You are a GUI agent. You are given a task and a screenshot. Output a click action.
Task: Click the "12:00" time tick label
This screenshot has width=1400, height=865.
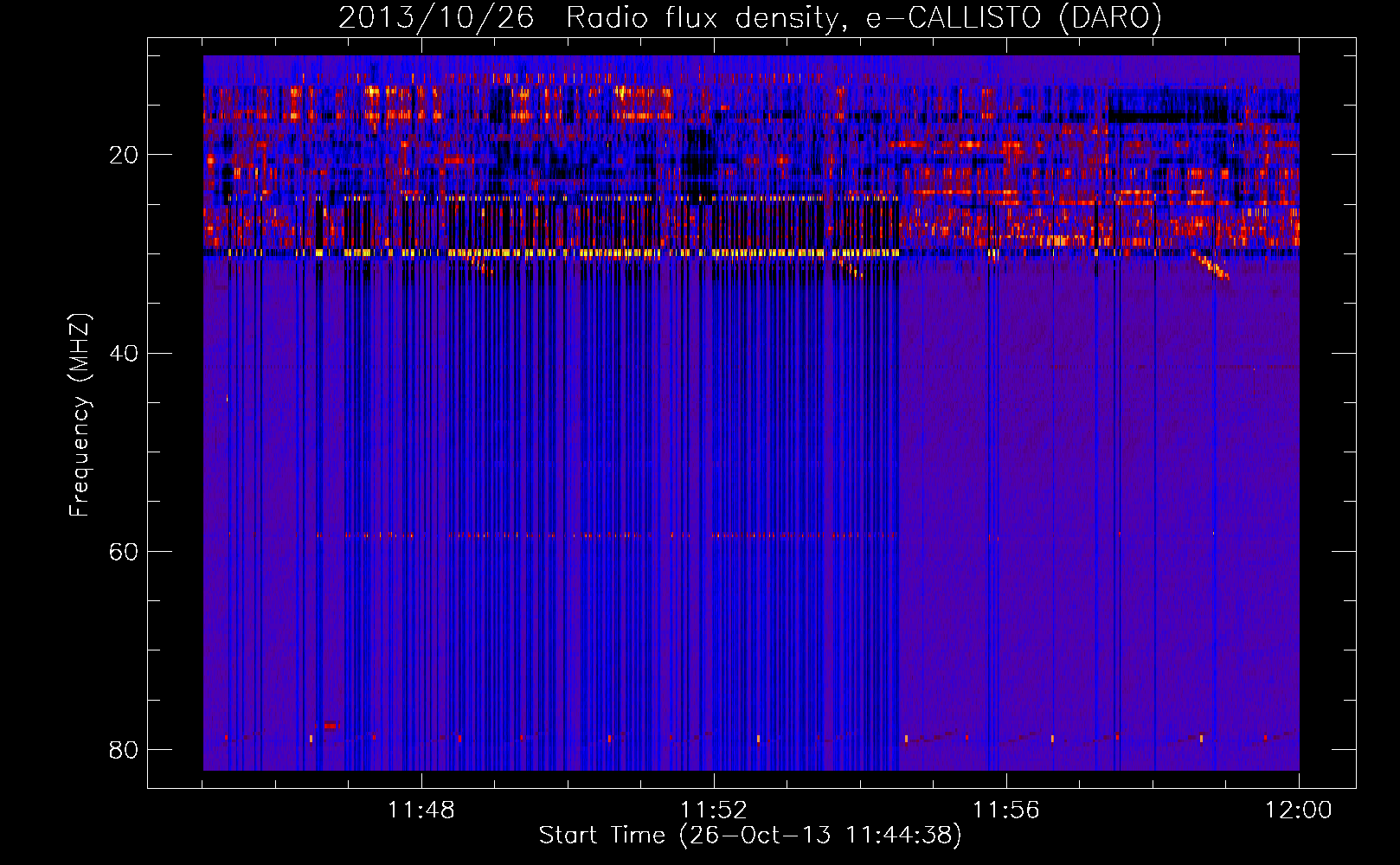click(1299, 811)
